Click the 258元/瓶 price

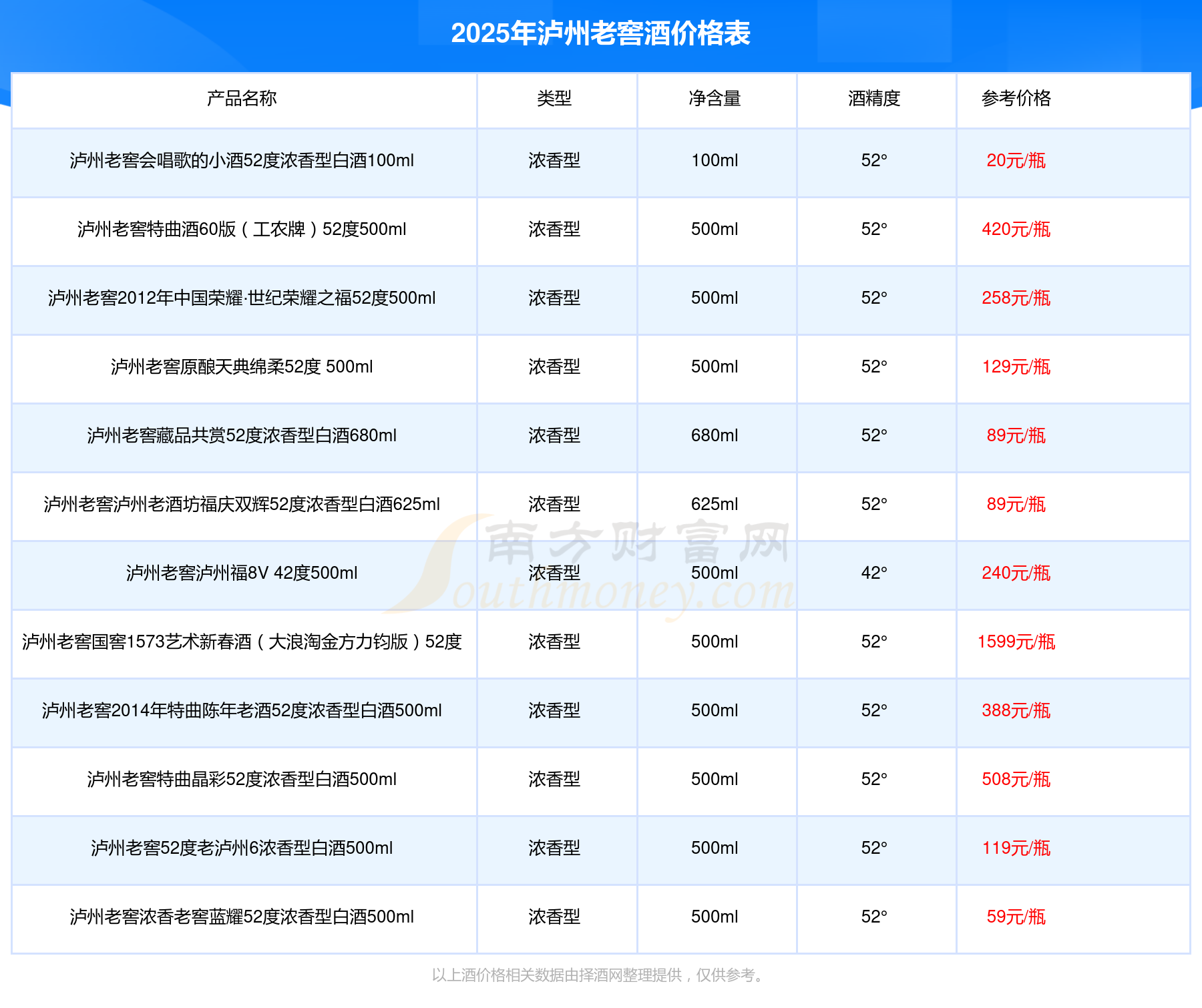point(1016,298)
